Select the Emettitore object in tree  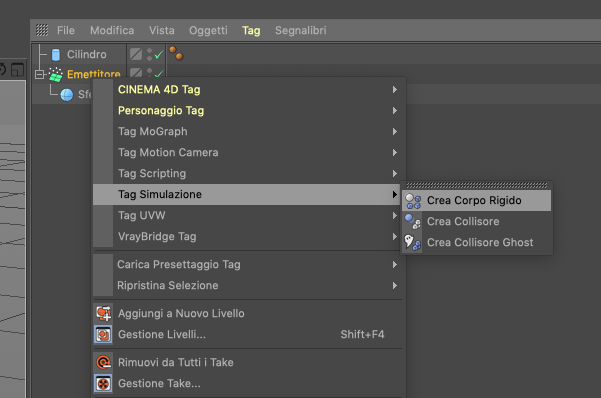(x=94, y=74)
